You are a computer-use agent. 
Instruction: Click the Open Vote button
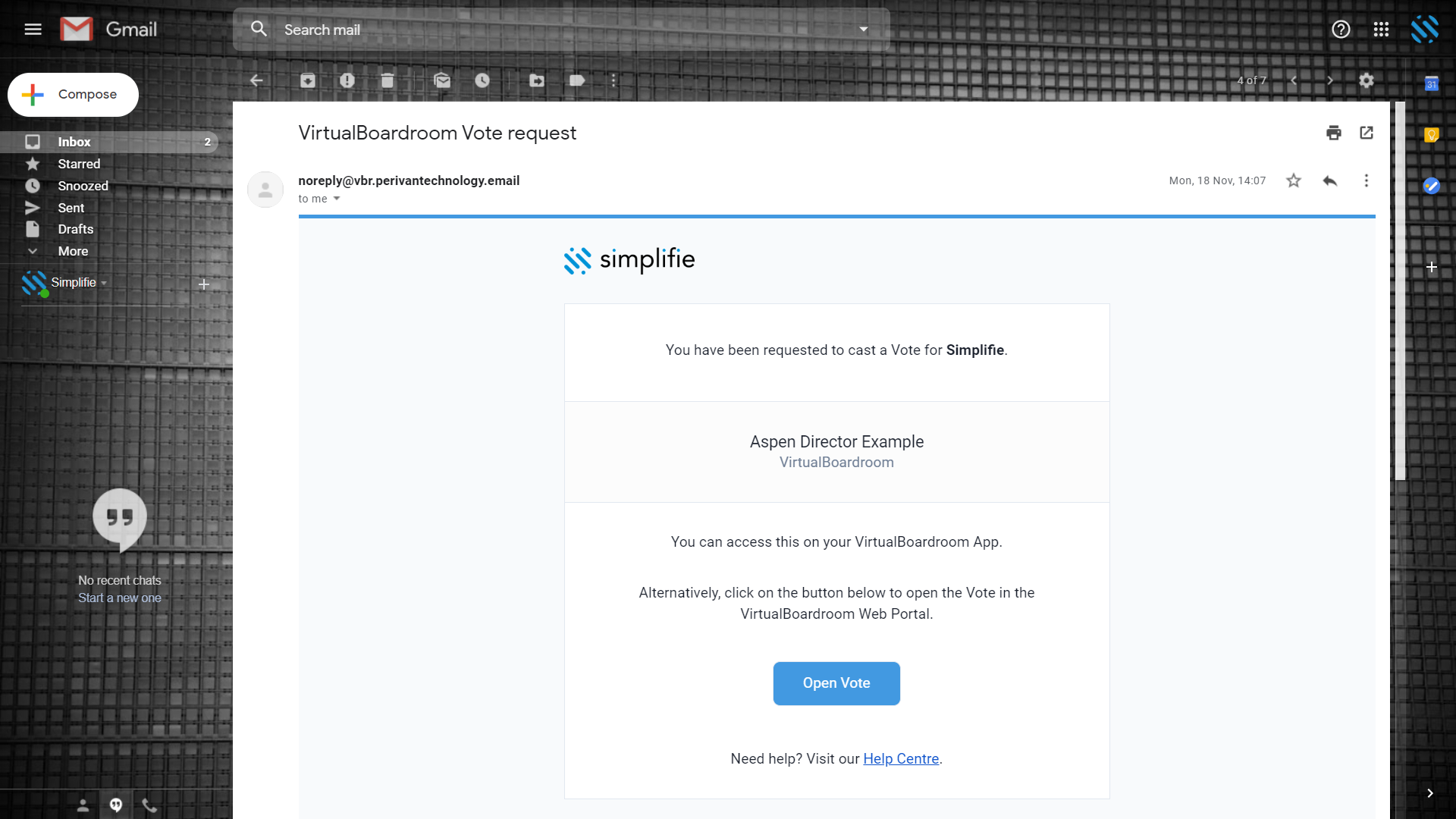coord(836,683)
